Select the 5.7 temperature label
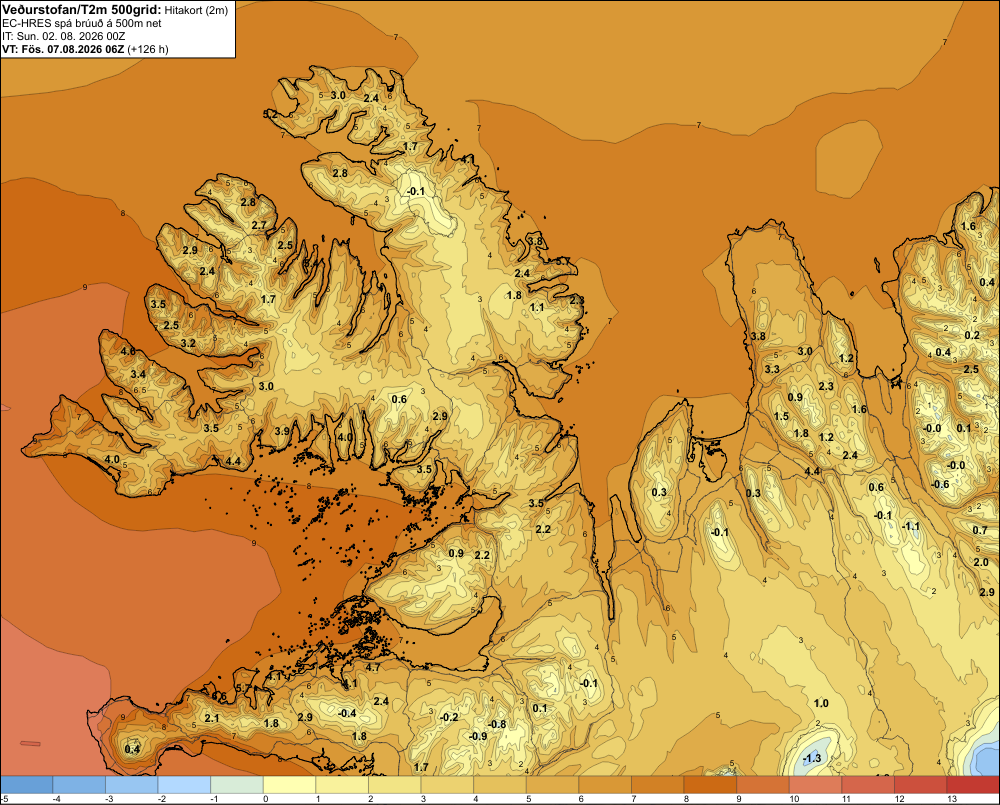The image size is (1000, 805). [x=563, y=262]
